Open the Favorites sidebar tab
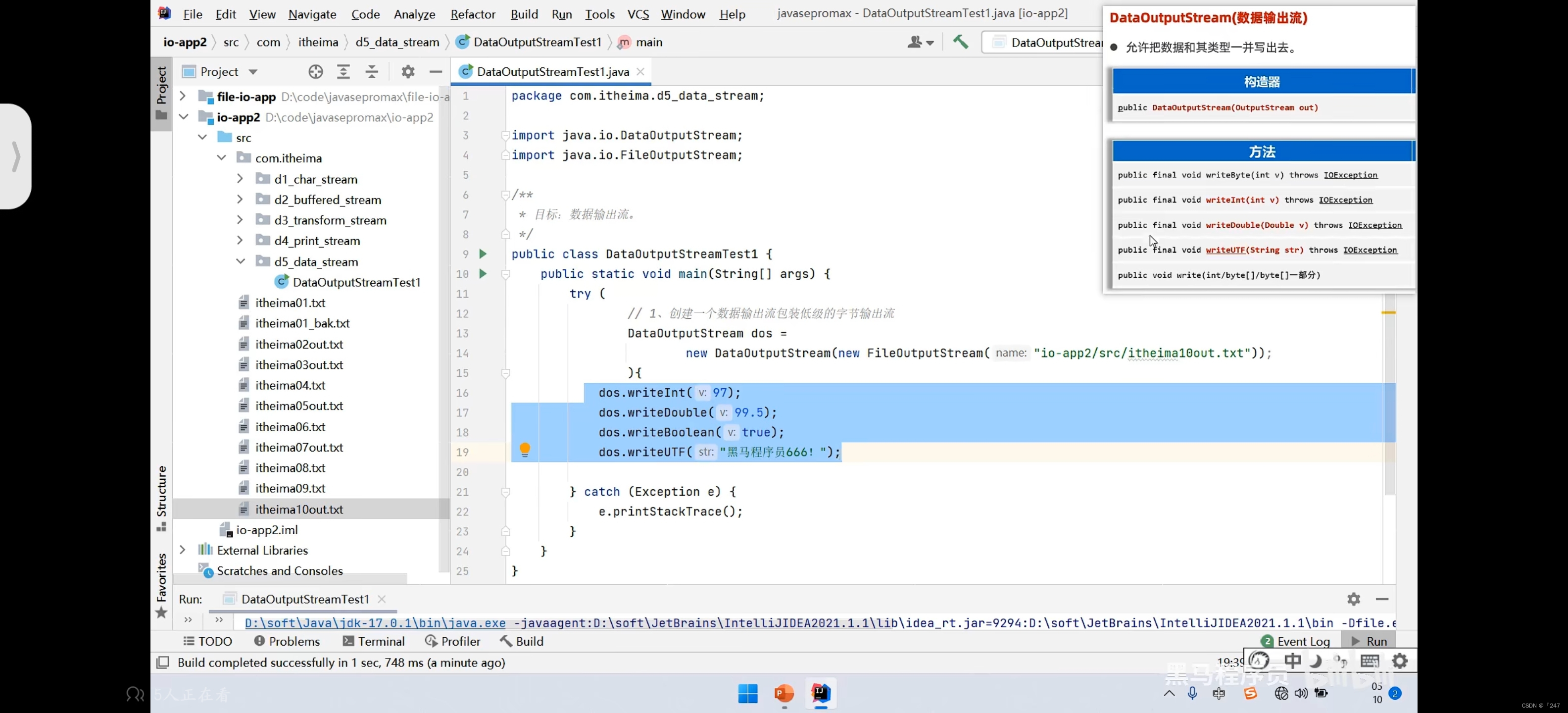This screenshot has width=1568, height=713. [161, 585]
